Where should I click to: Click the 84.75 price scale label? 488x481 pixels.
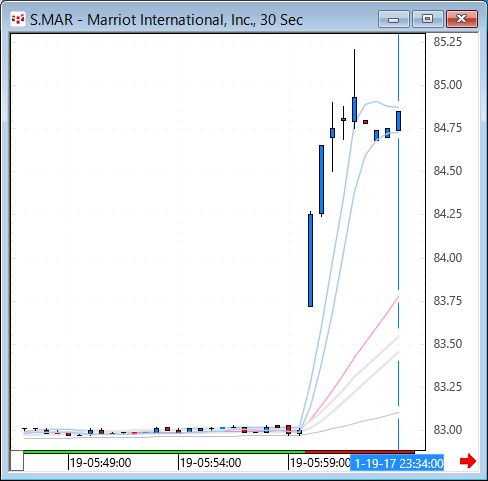[448, 128]
